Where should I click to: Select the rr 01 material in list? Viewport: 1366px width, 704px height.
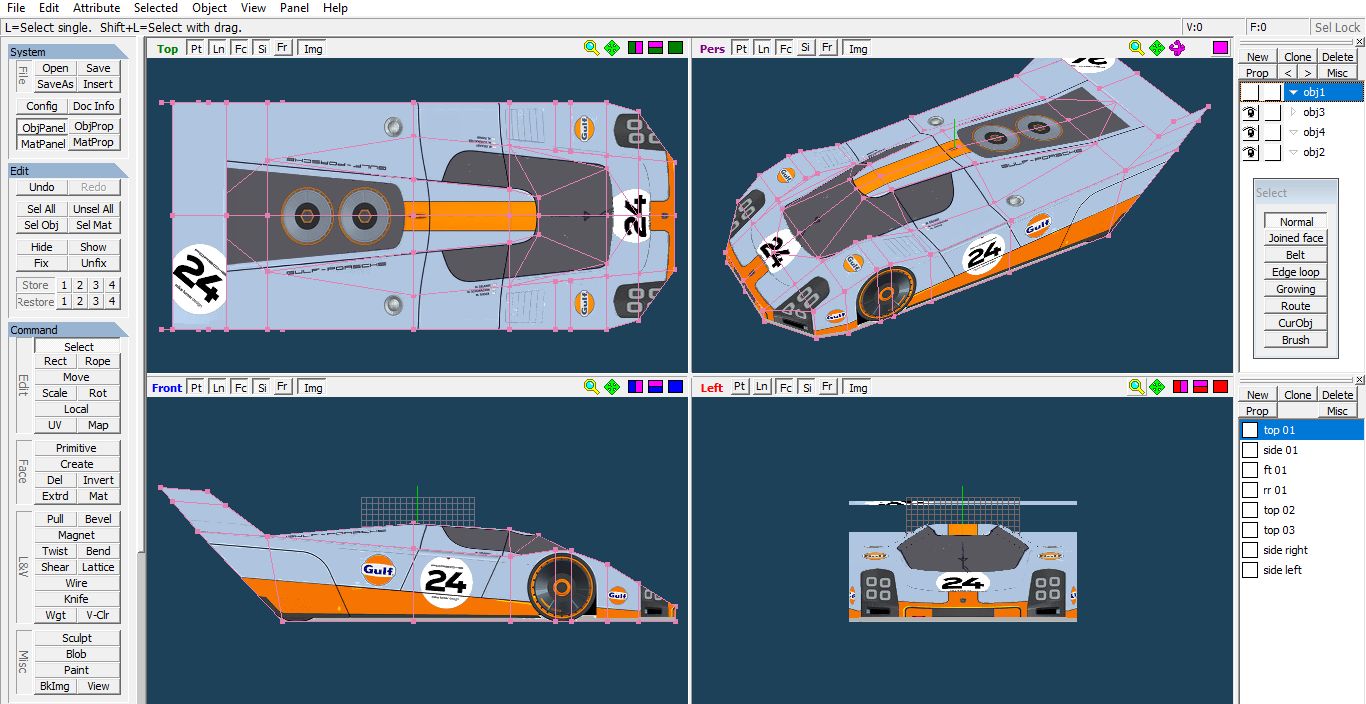click(1276, 490)
